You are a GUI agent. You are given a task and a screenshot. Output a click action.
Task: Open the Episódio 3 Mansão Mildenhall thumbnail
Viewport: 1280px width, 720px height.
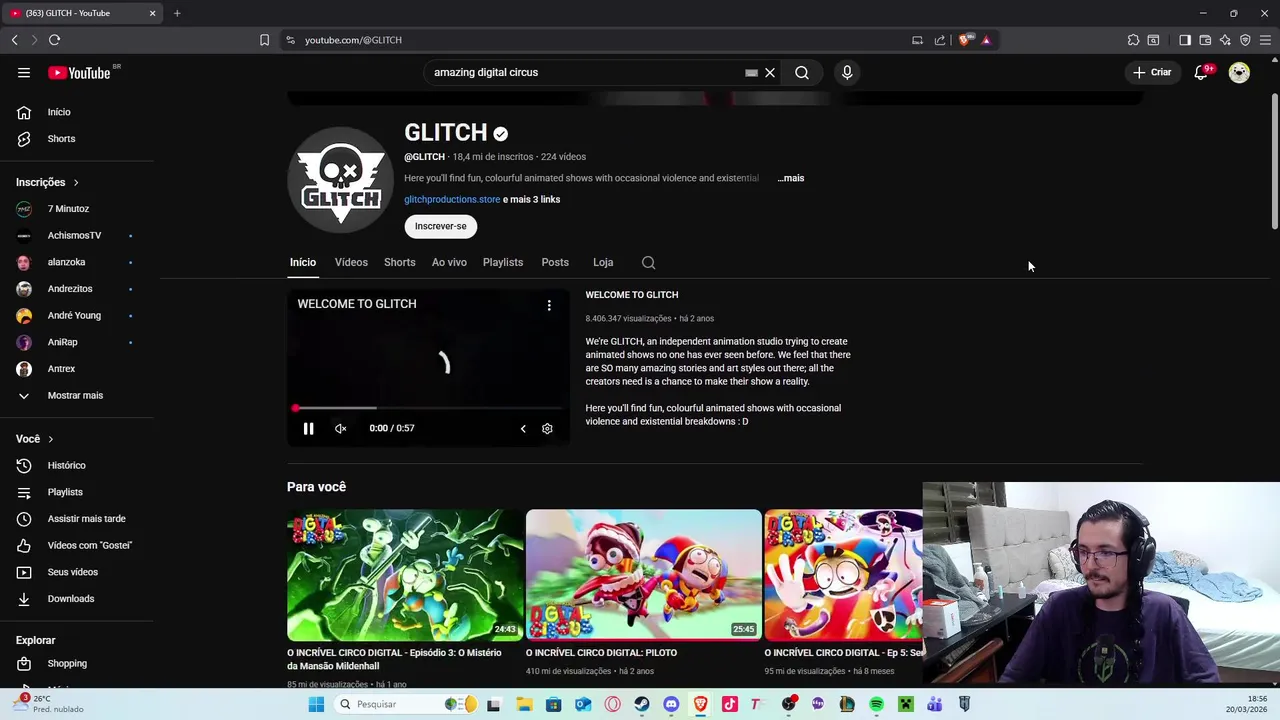405,575
